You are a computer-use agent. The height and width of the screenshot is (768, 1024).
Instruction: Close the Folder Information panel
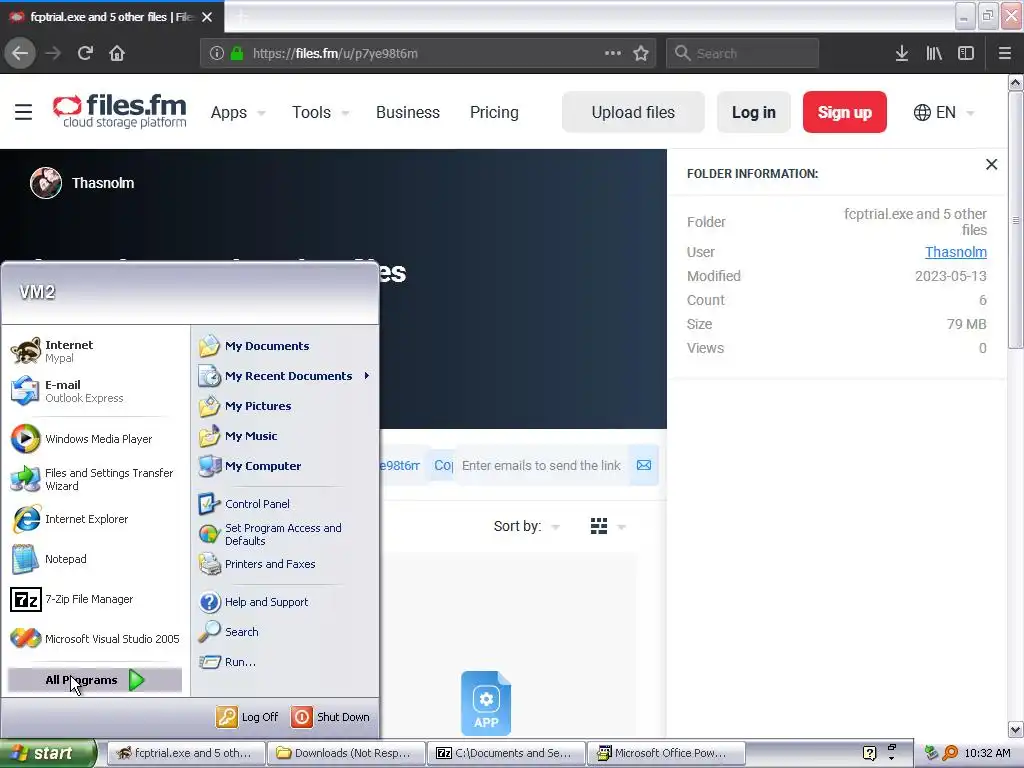pyautogui.click(x=991, y=165)
